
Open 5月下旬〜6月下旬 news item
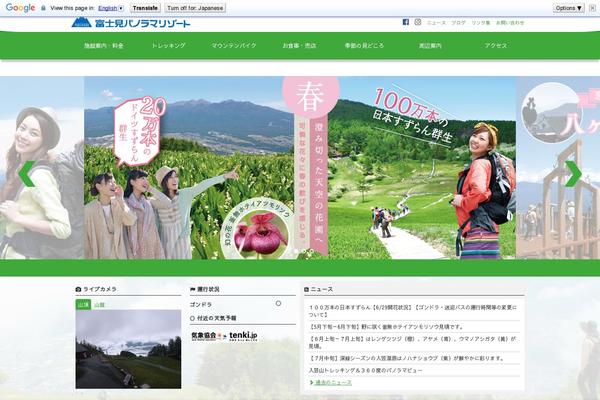coord(386,327)
